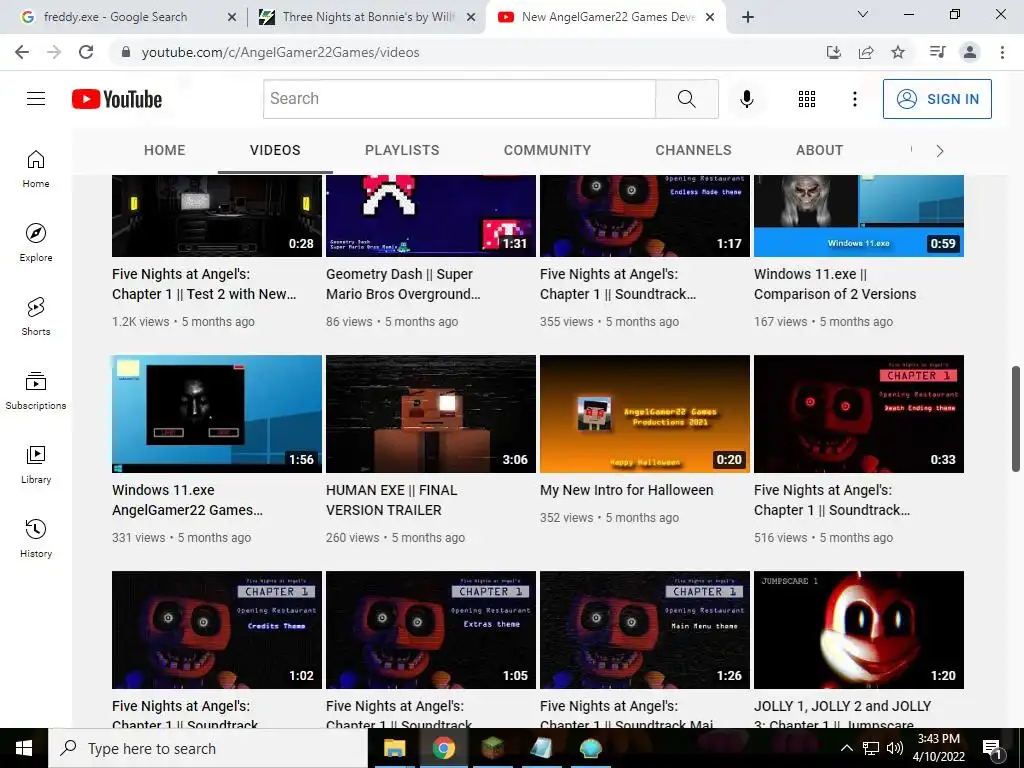The height and width of the screenshot is (768, 1024).
Task: Open Geometry Dash Super Mario Bros video title
Action: 403,284
